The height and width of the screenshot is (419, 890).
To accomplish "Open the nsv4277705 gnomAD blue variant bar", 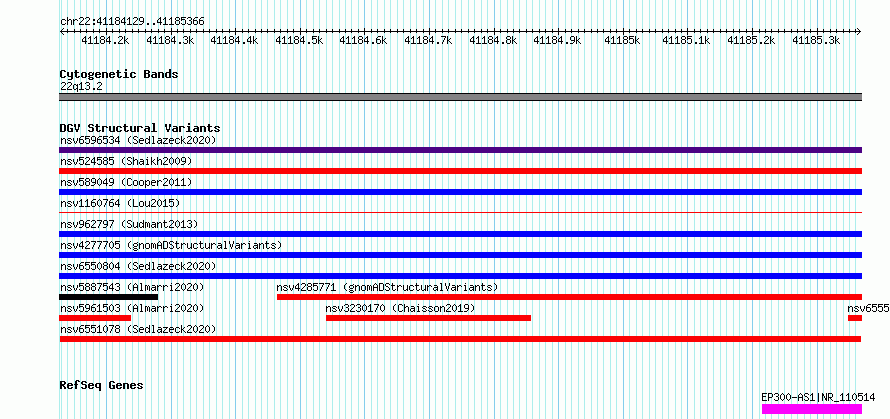I will pyautogui.click(x=460, y=255).
